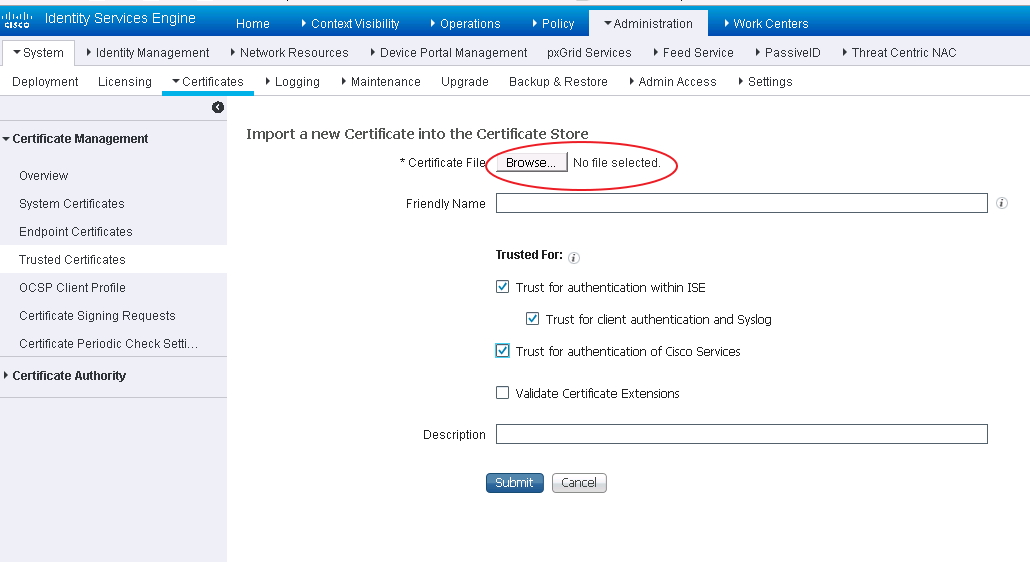Click the Cisco logo icon
Screen dimensions: 1030x562
point(17,20)
